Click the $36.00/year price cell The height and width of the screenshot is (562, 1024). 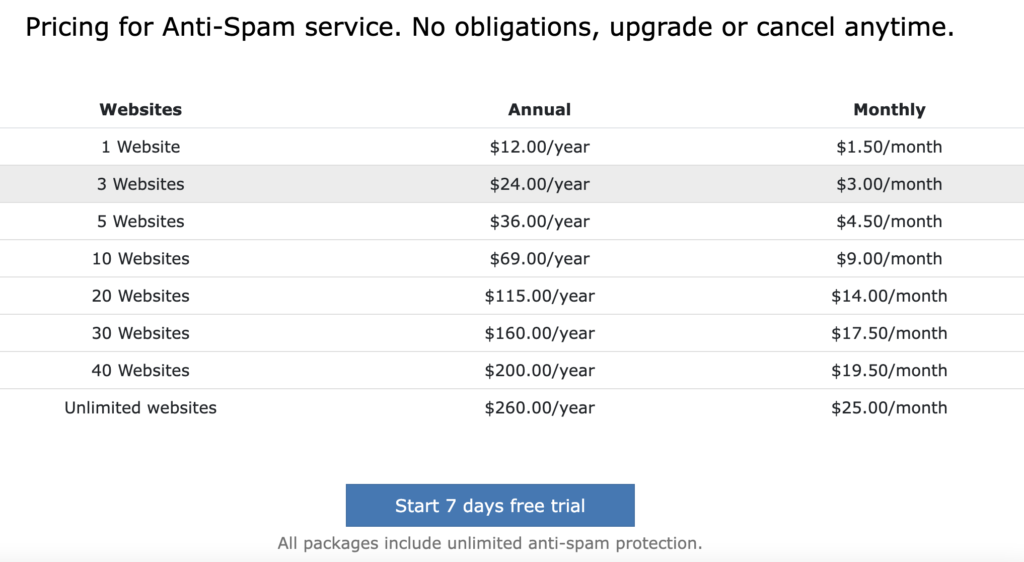coord(539,221)
